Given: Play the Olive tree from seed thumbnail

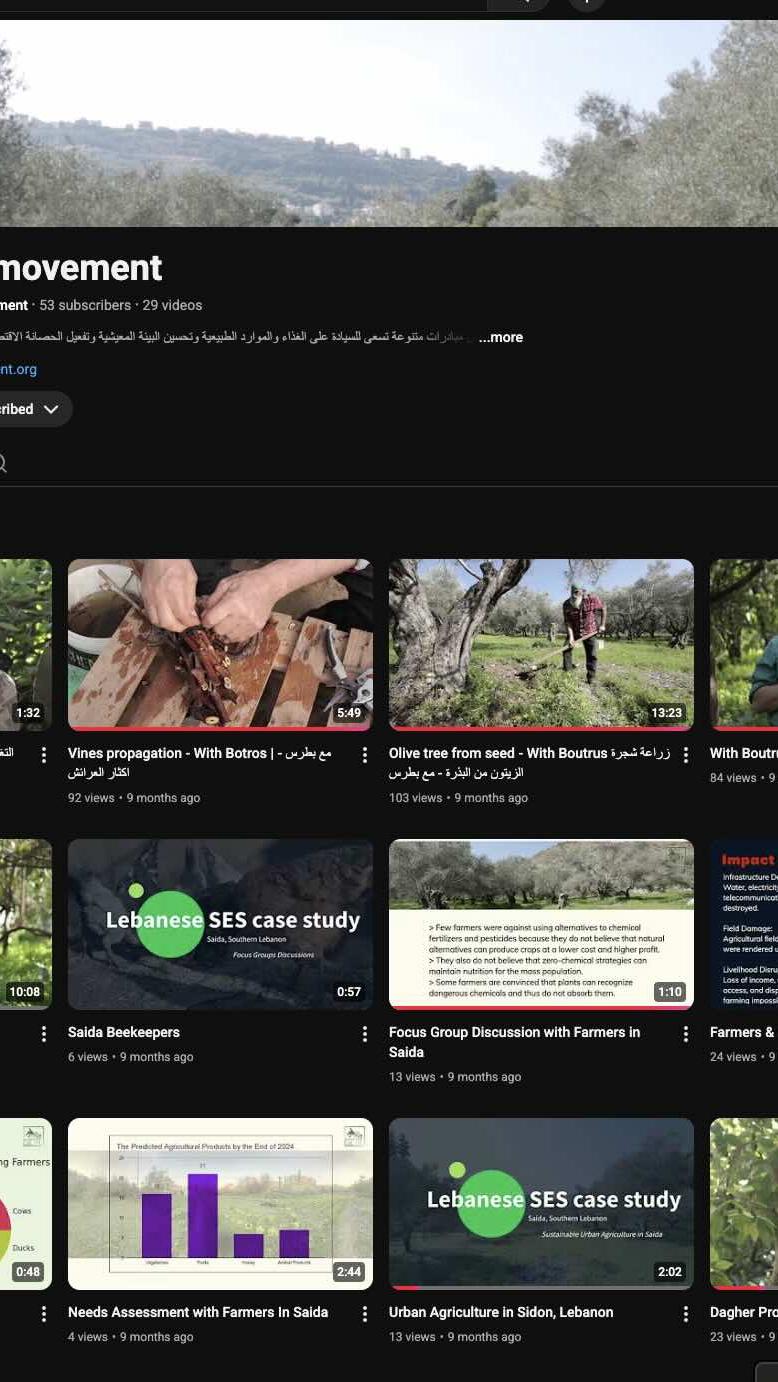Looking at the screenshot, I should click(541, 644).
